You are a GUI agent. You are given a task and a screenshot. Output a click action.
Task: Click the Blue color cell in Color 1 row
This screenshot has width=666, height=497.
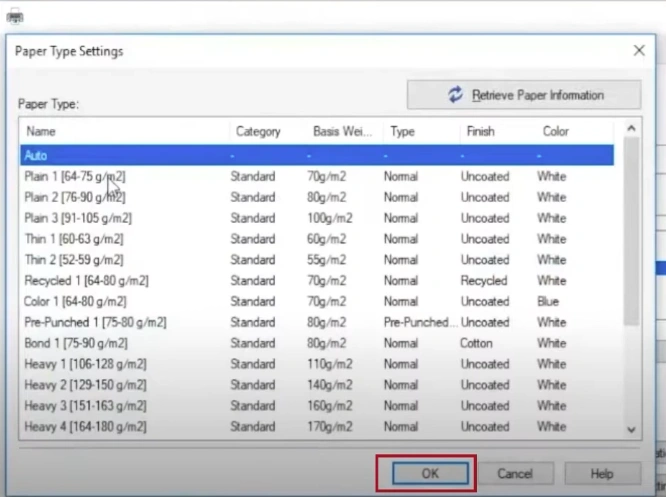pos(548,301)
